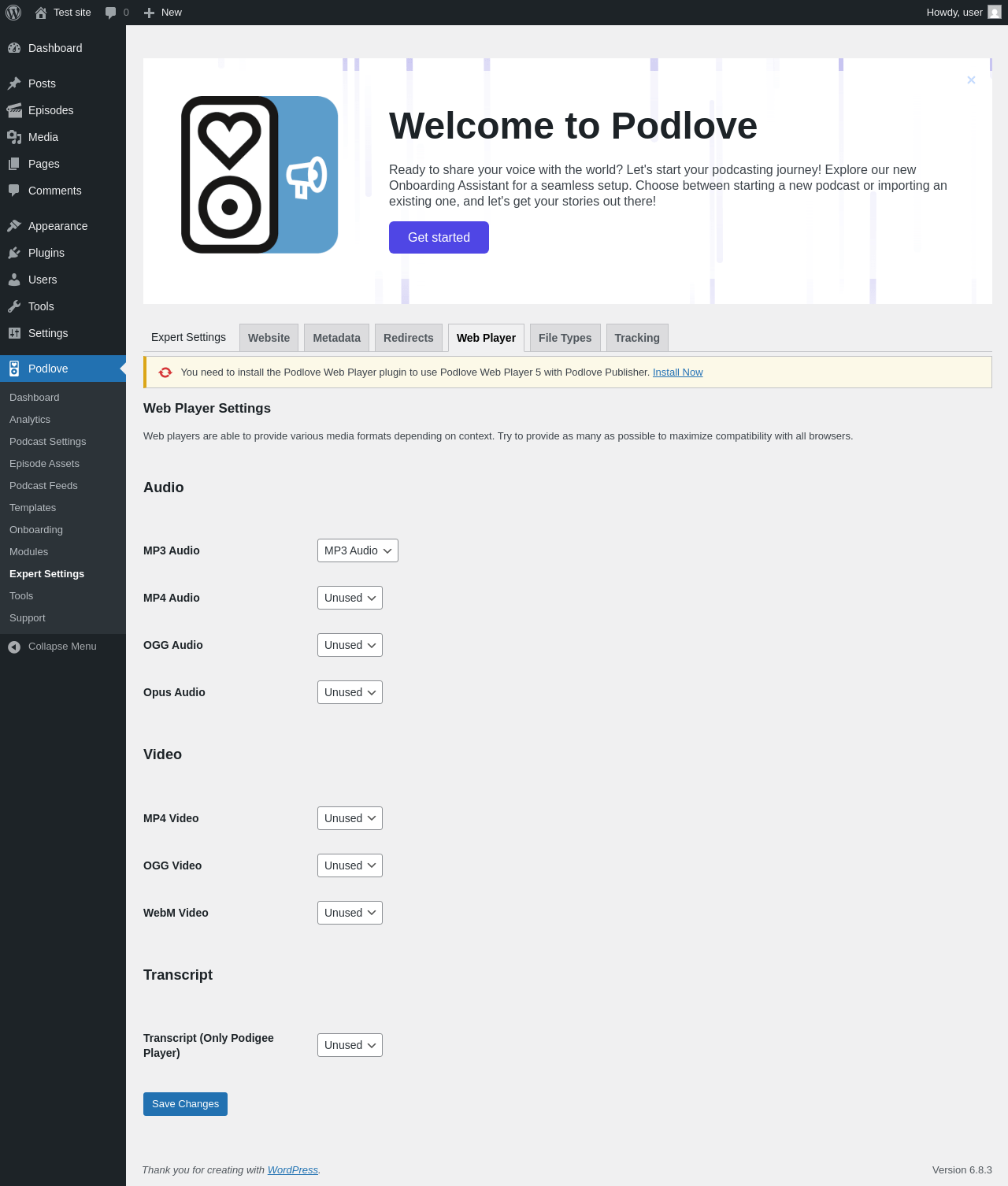This screenshot has width=1008, height=1186.
Task: Click the Plugins plug icon
Action: point(14,253)
